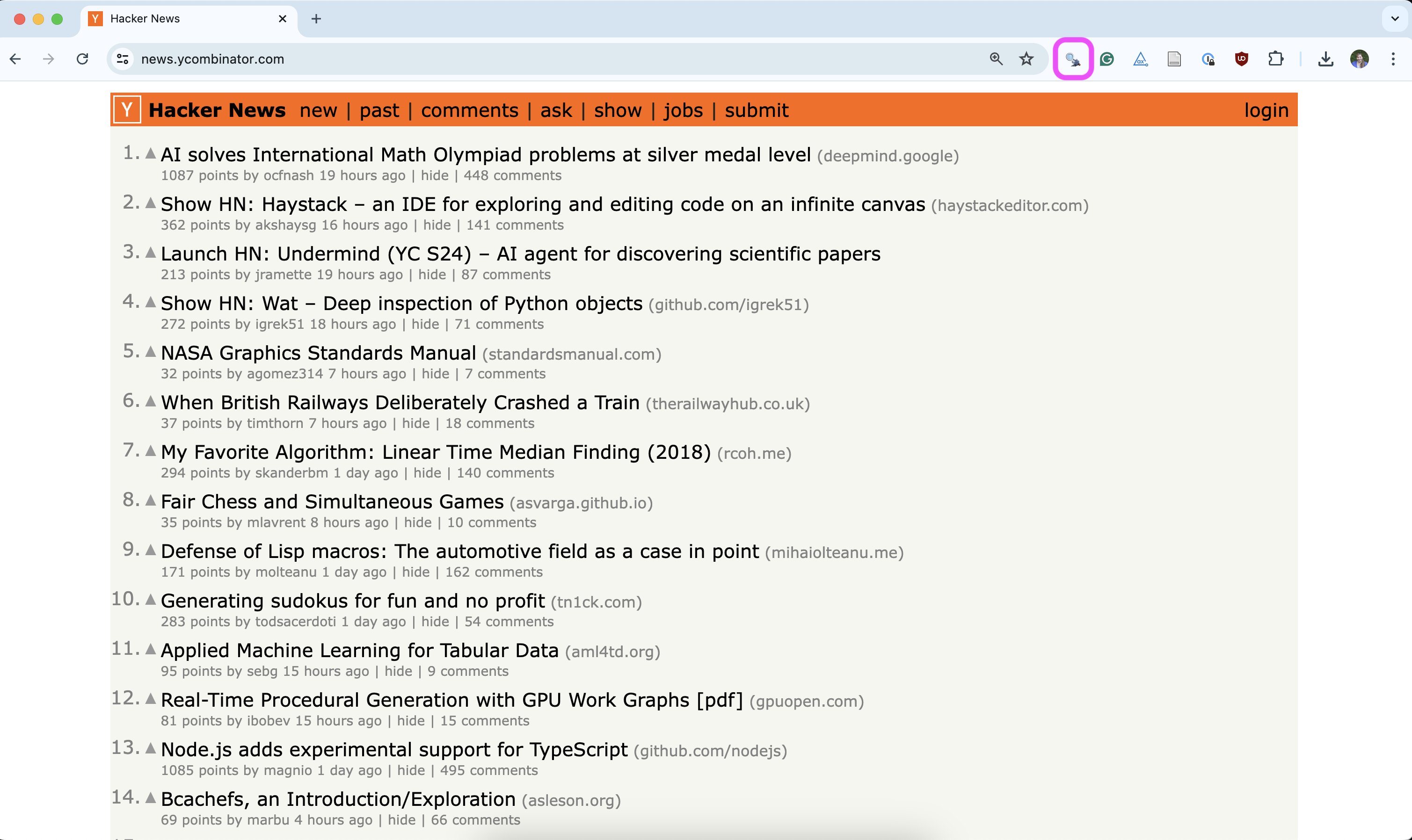Click the uBlock Origin shield icon

(1242, 59)
